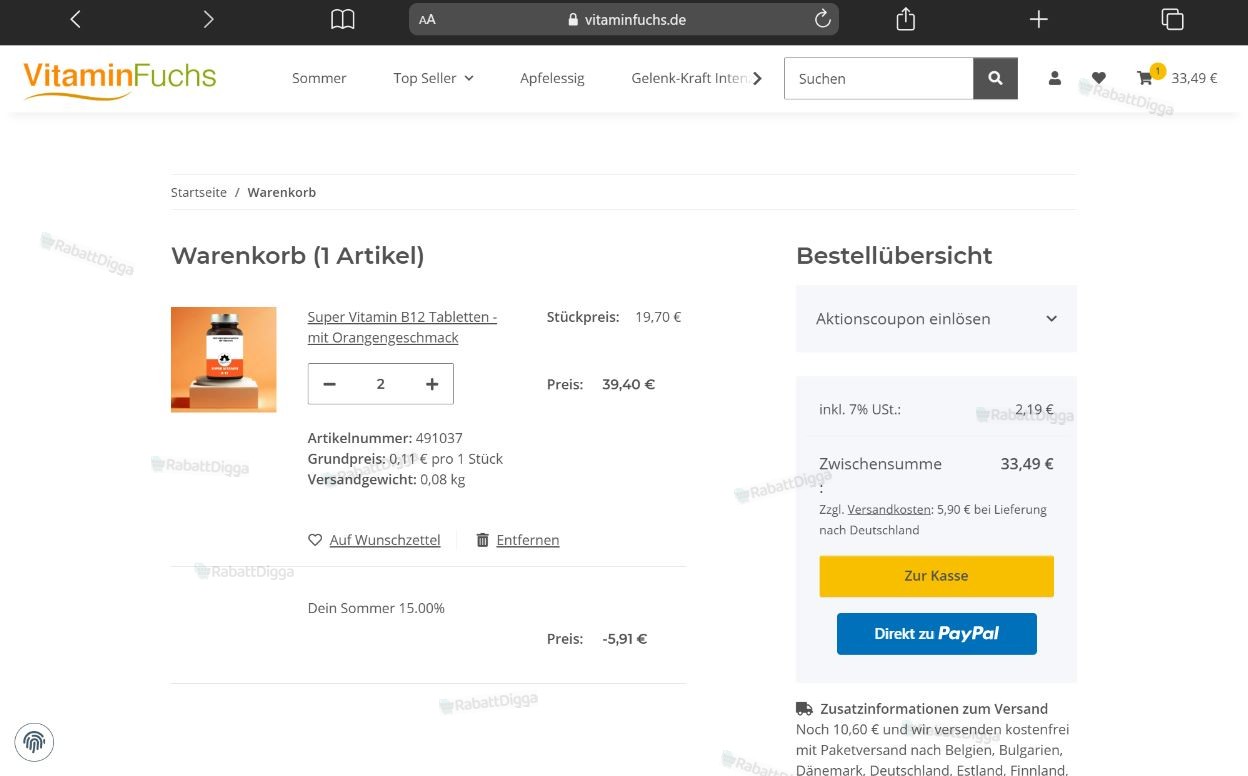Click the Zwischensumme amount 33,49 €
This screenshot has height=776, width=1248.
(x=1027, y=464)
